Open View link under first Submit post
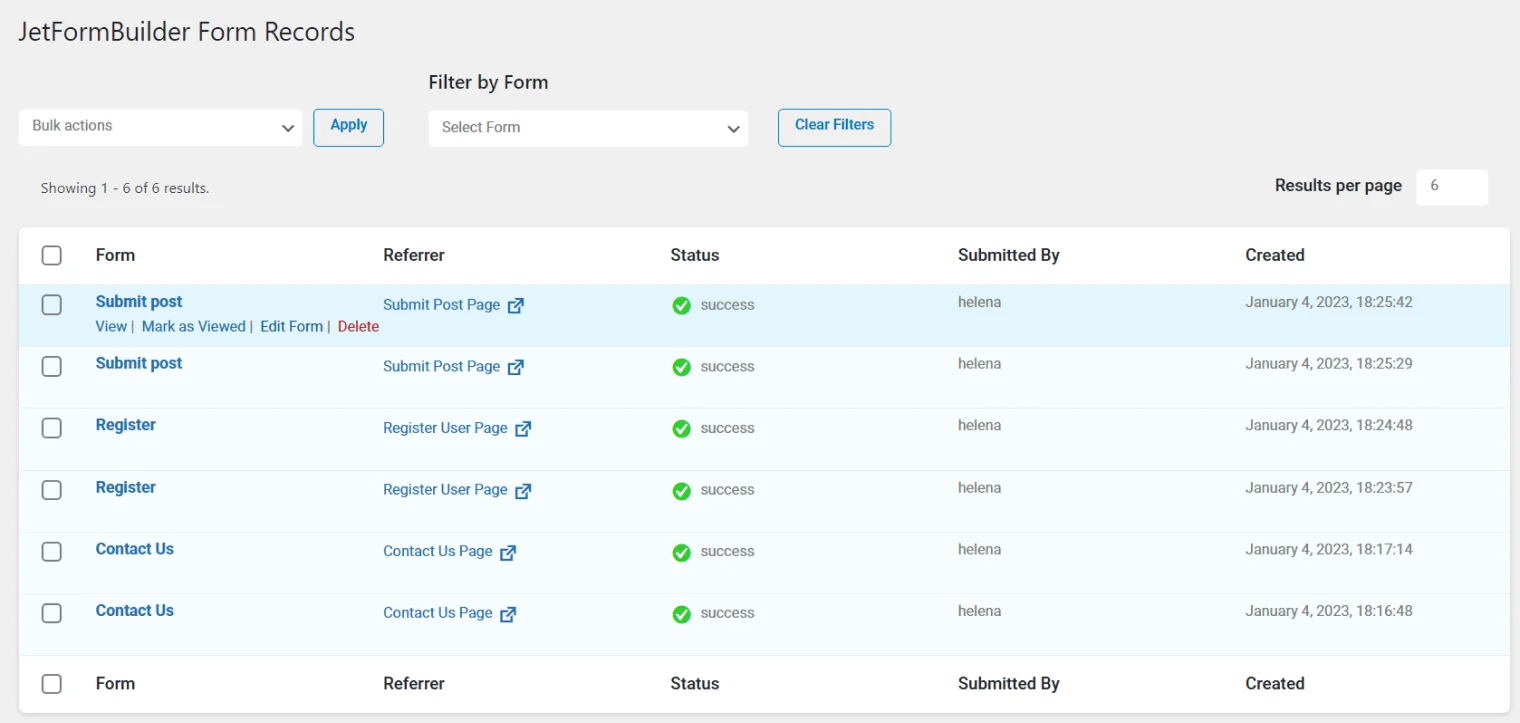Viewport: 1520px width, 723px height. pos(111,327)
